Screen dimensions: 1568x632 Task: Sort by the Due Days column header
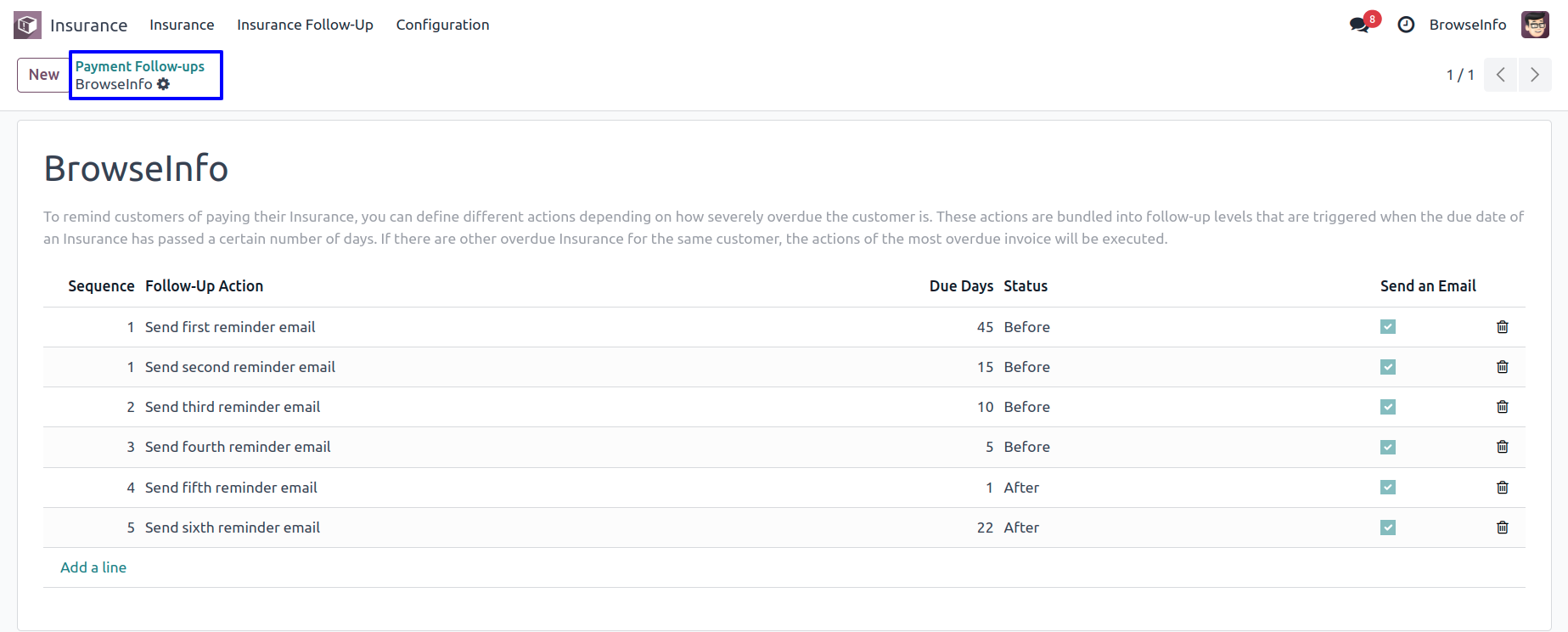pyautogui.click(x=961, y=286)
